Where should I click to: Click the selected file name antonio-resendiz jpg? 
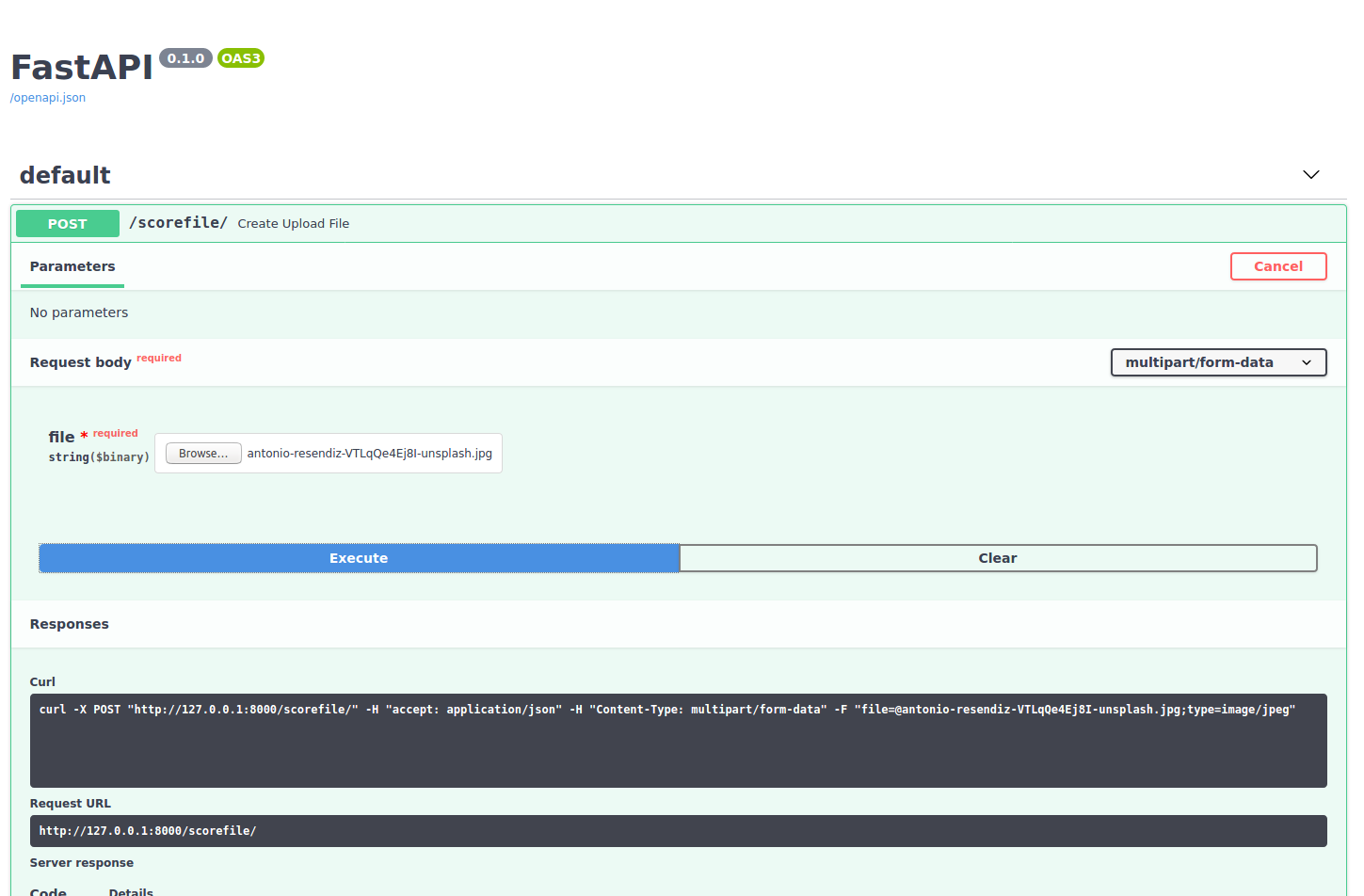click(x=369, y=454)
